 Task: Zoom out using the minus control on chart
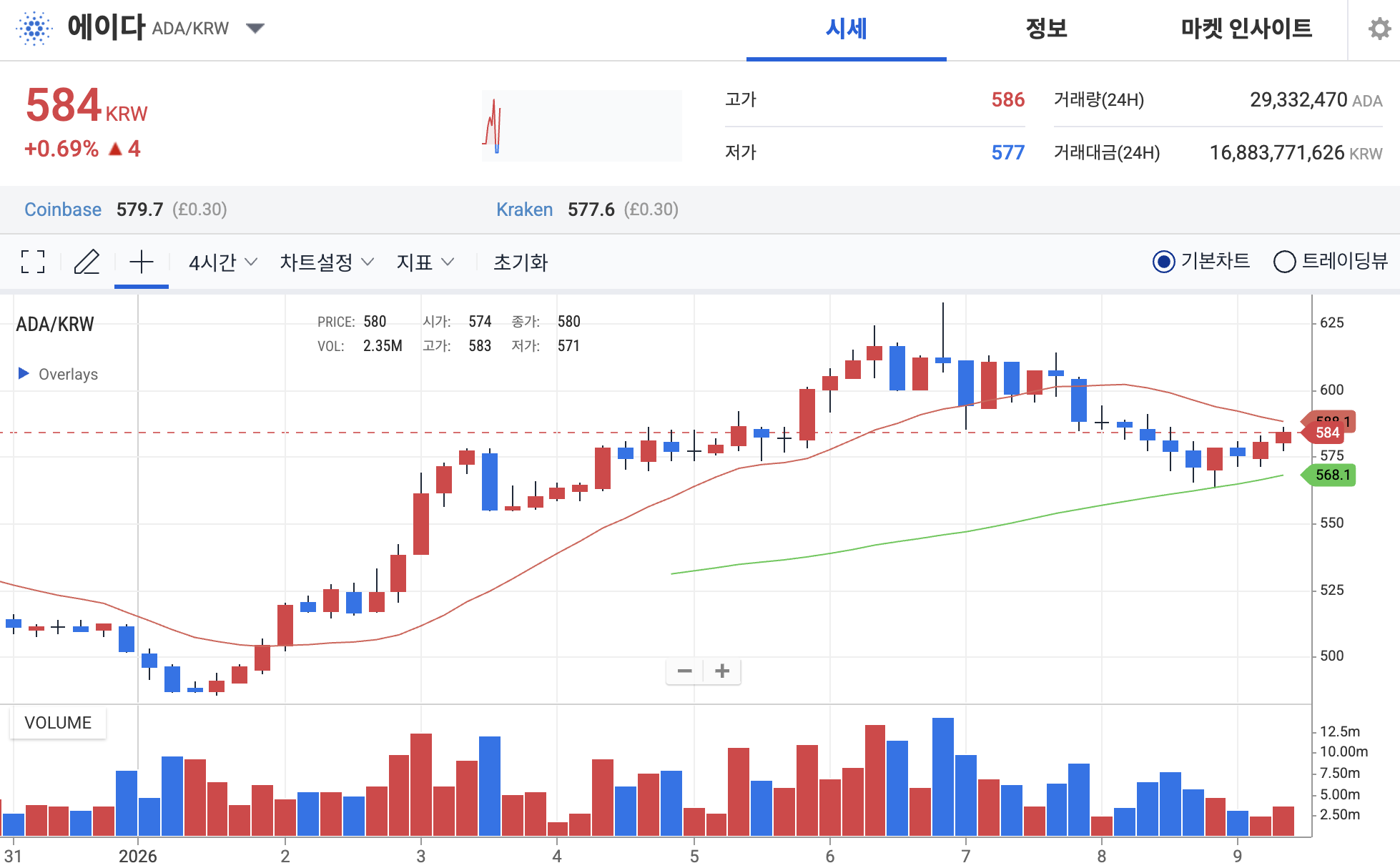pos(684,671)
